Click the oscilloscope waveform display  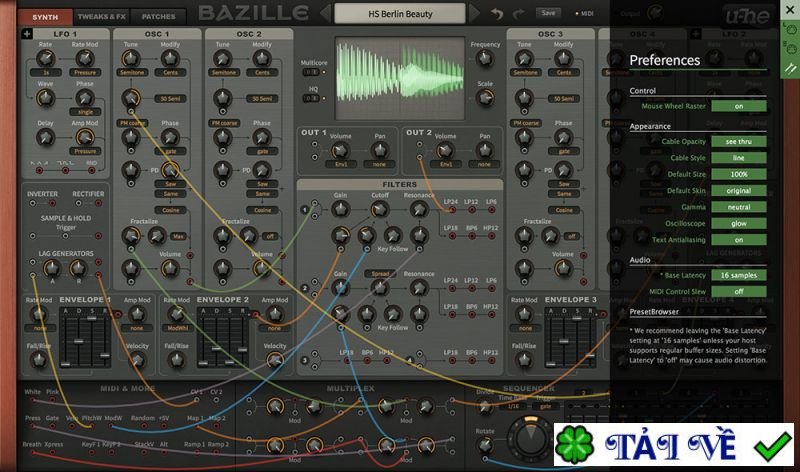pyautogui.click(x=400, y=78)
